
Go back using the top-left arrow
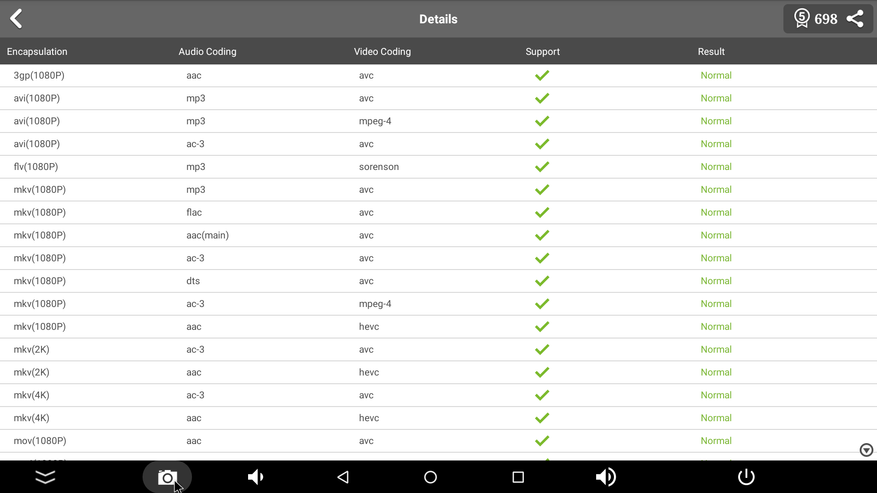click(16, 18)
